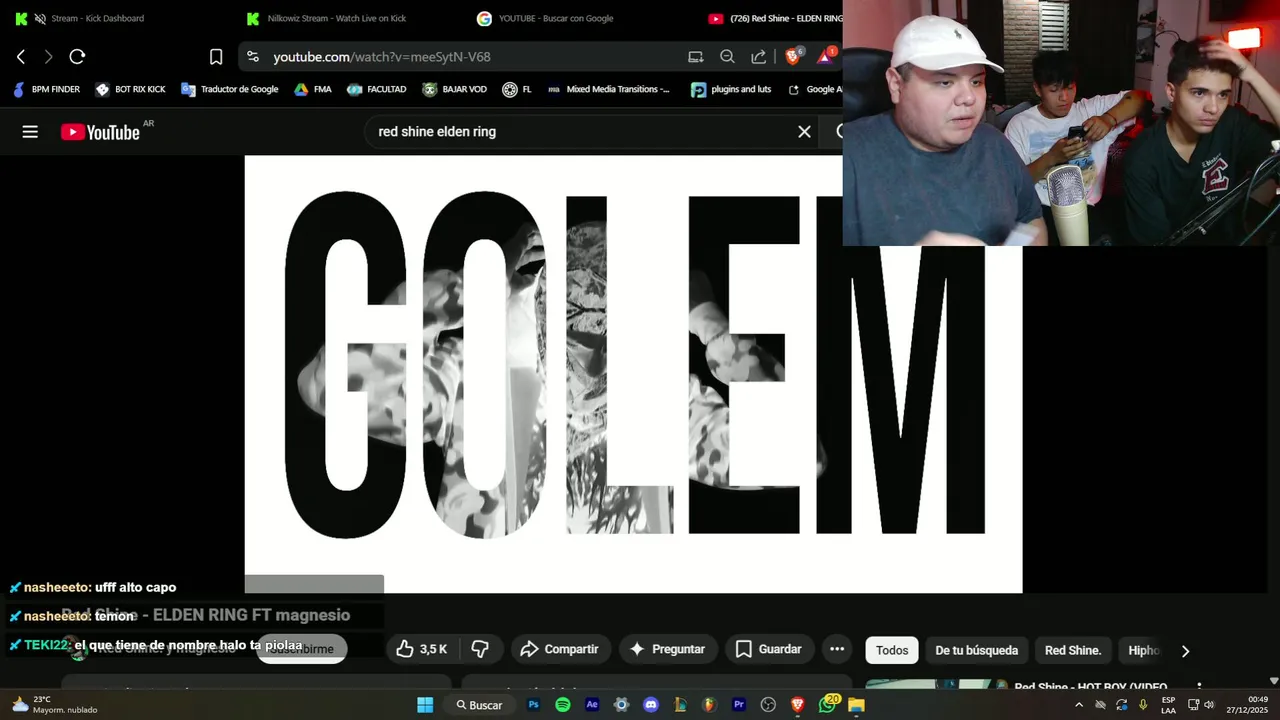Open OBS Studio from the taskbar
The image size is (1280, 720).
(x=768, y=705)
